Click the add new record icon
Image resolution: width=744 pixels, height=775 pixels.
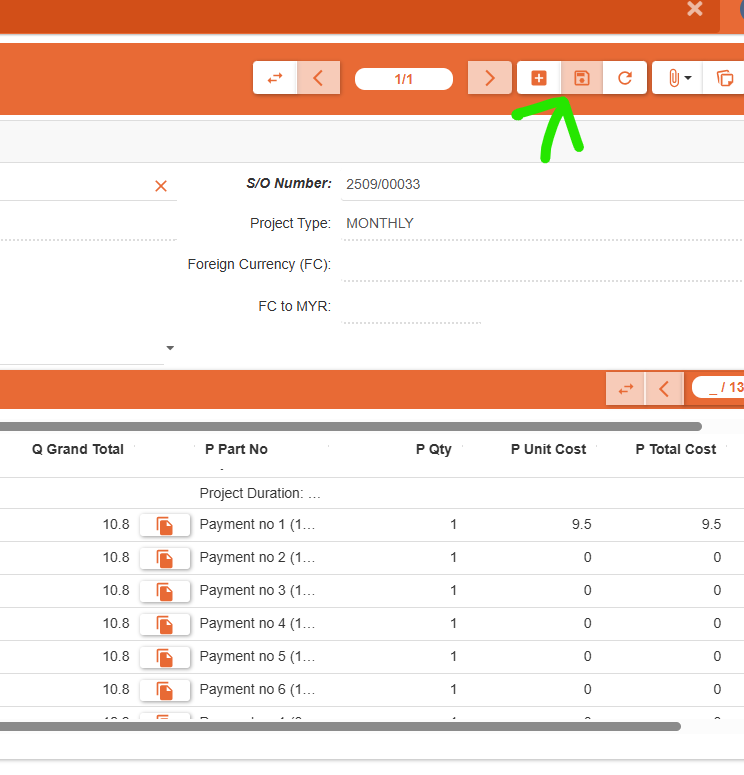(539, 78)
